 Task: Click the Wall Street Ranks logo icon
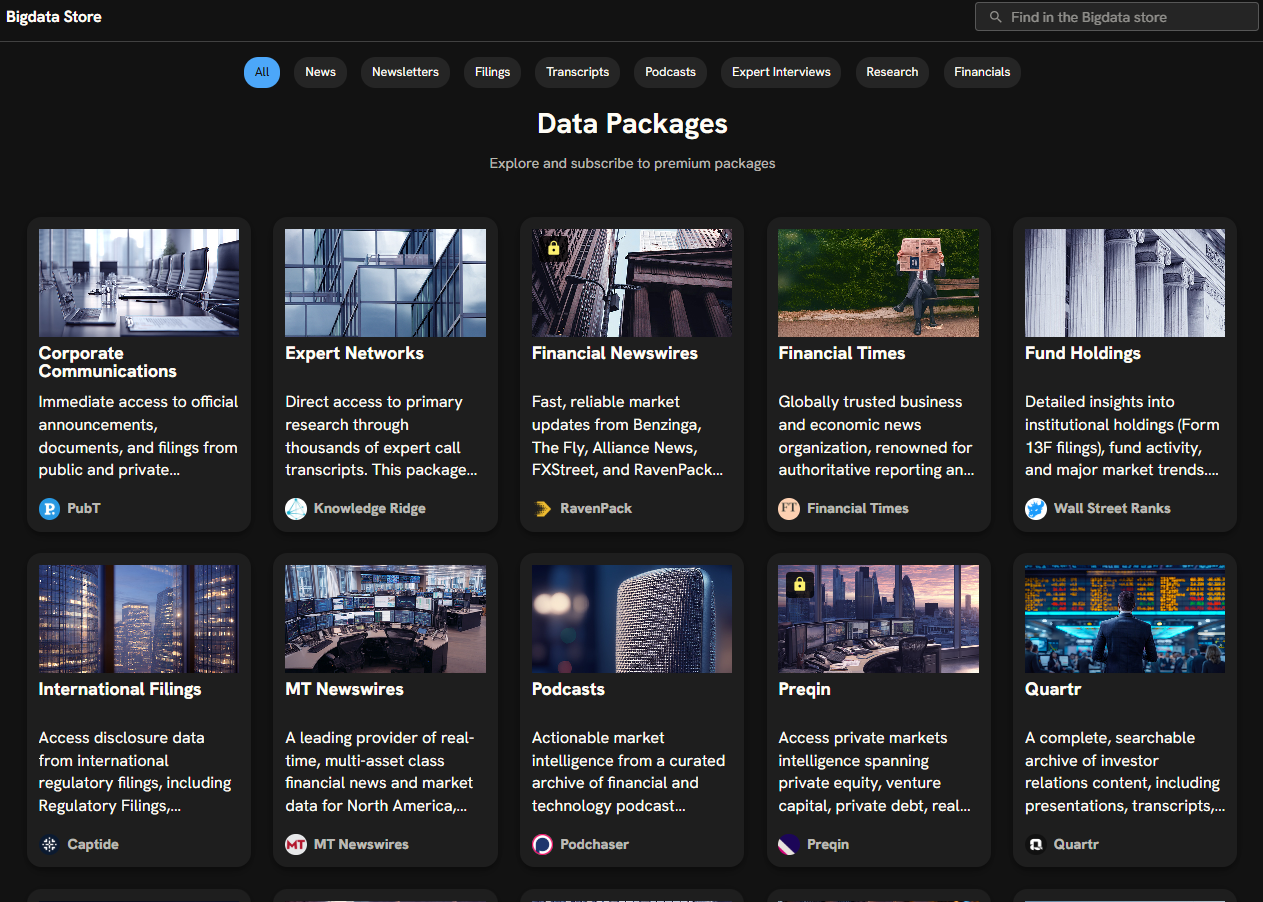click(x=1036, y=509)
